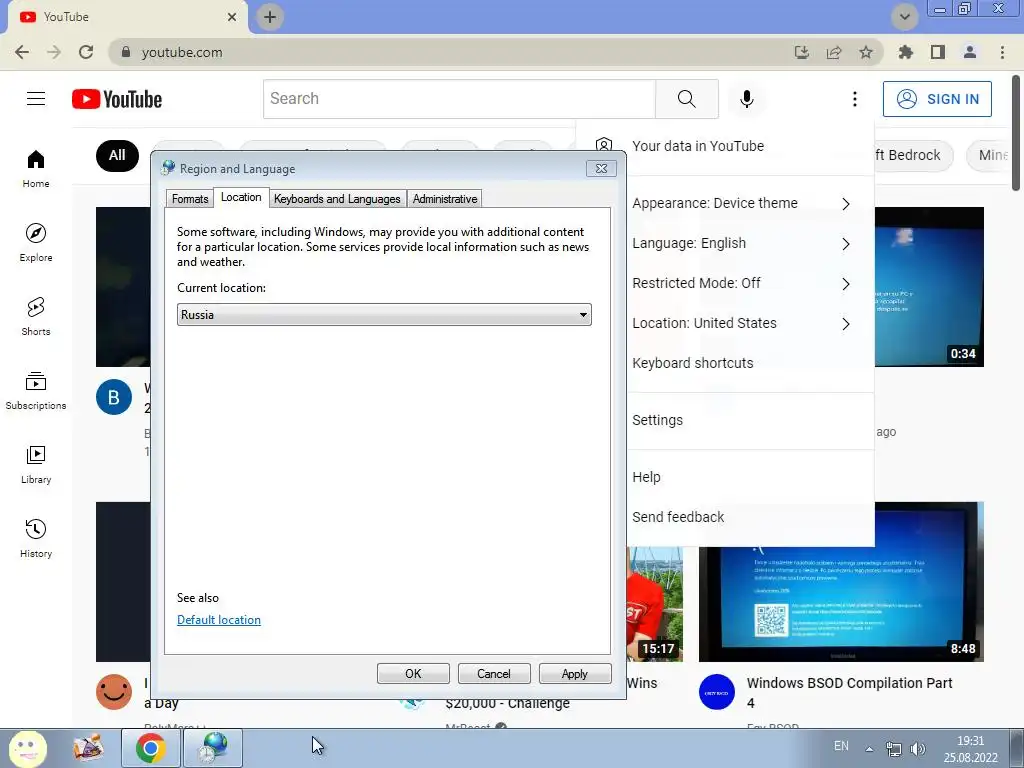Click the youtube.com address bar
Viewport: 1024px width, 768px height.
451,52
